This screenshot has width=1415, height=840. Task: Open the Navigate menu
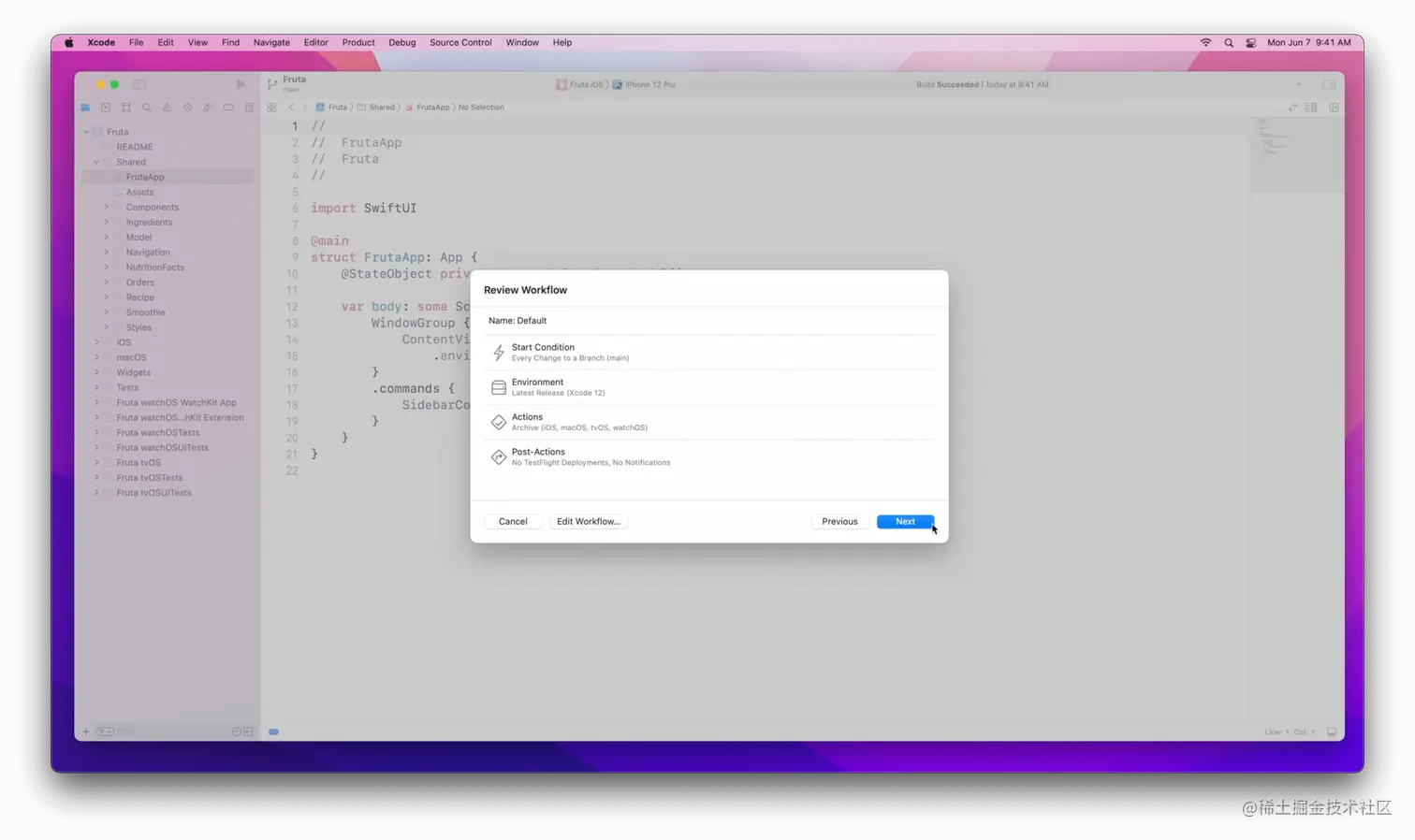[x=271, y=42]
